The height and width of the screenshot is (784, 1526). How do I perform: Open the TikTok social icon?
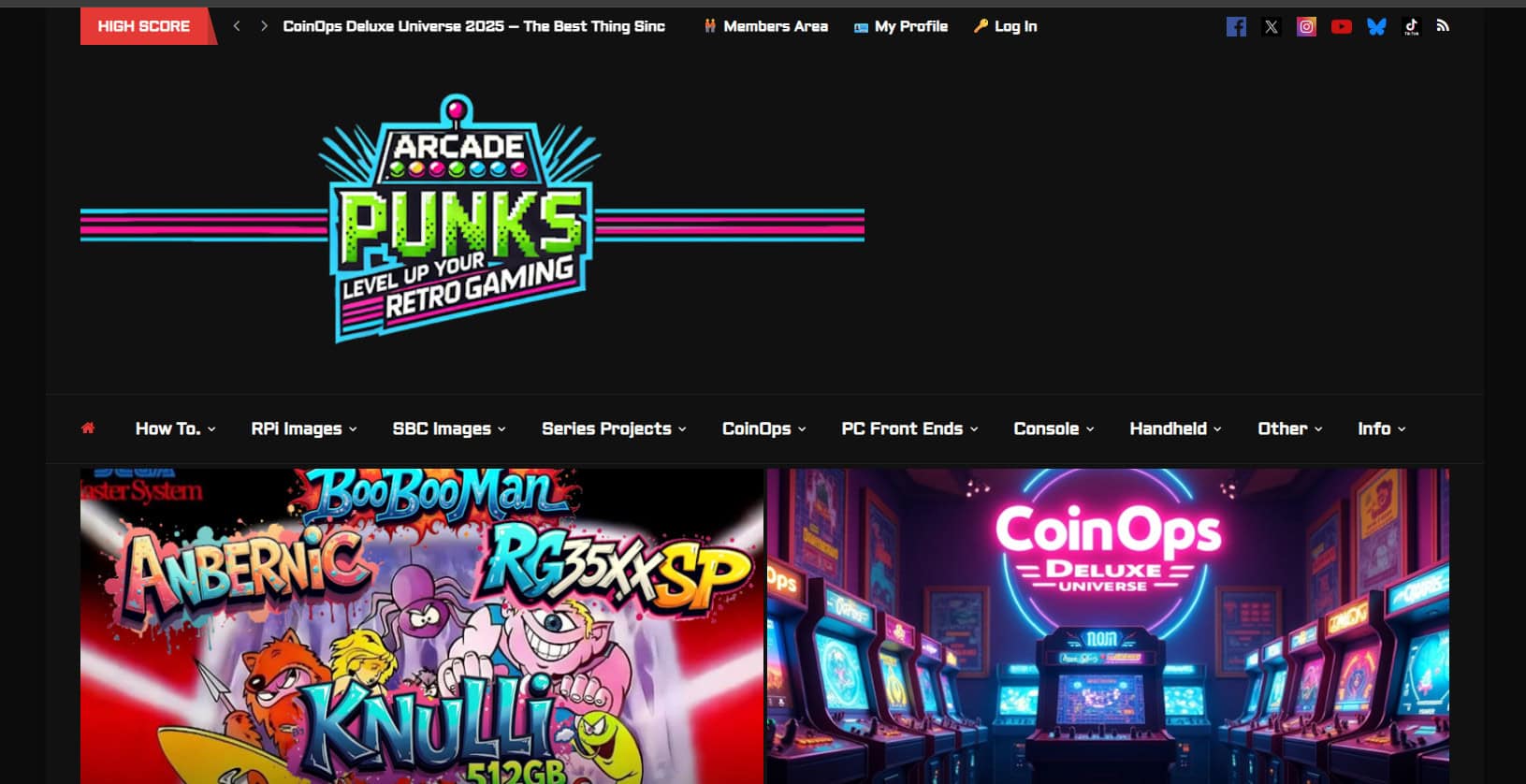(x=1411, y=26)
